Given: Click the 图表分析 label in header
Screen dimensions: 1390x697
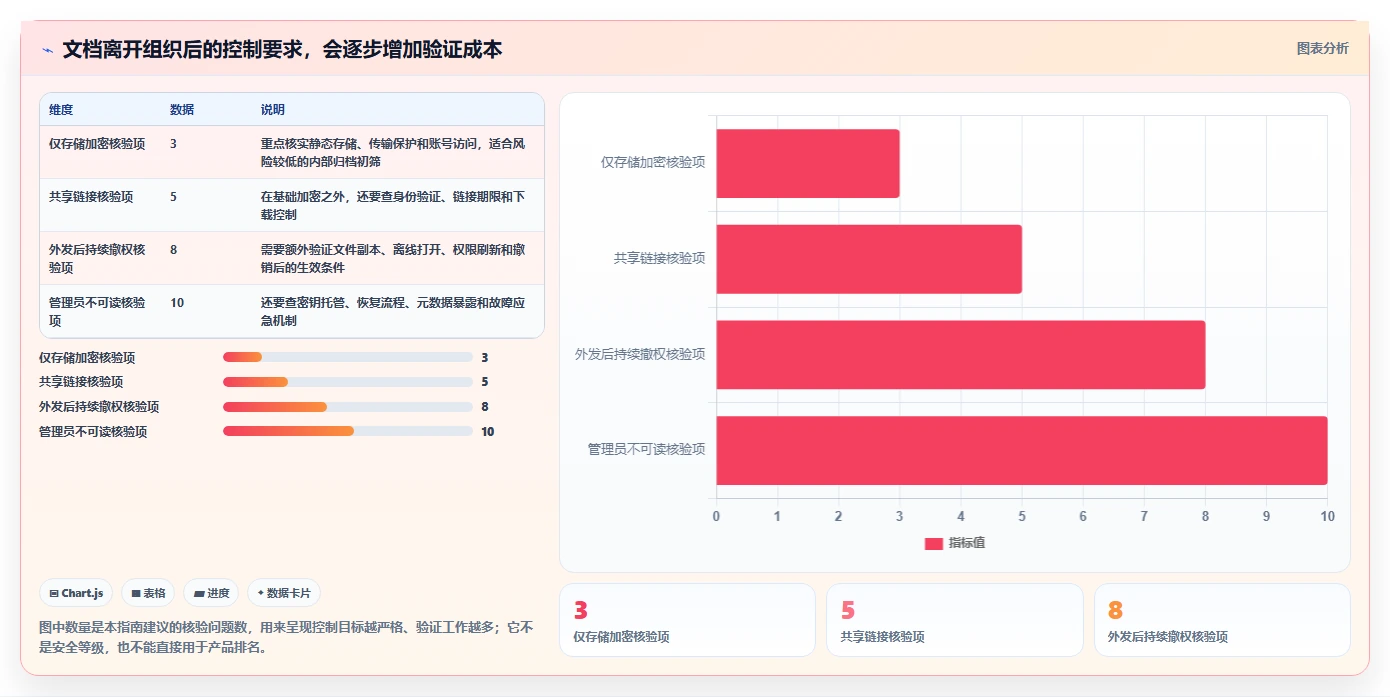Looking at the screenshot, I should [1322, 48].
